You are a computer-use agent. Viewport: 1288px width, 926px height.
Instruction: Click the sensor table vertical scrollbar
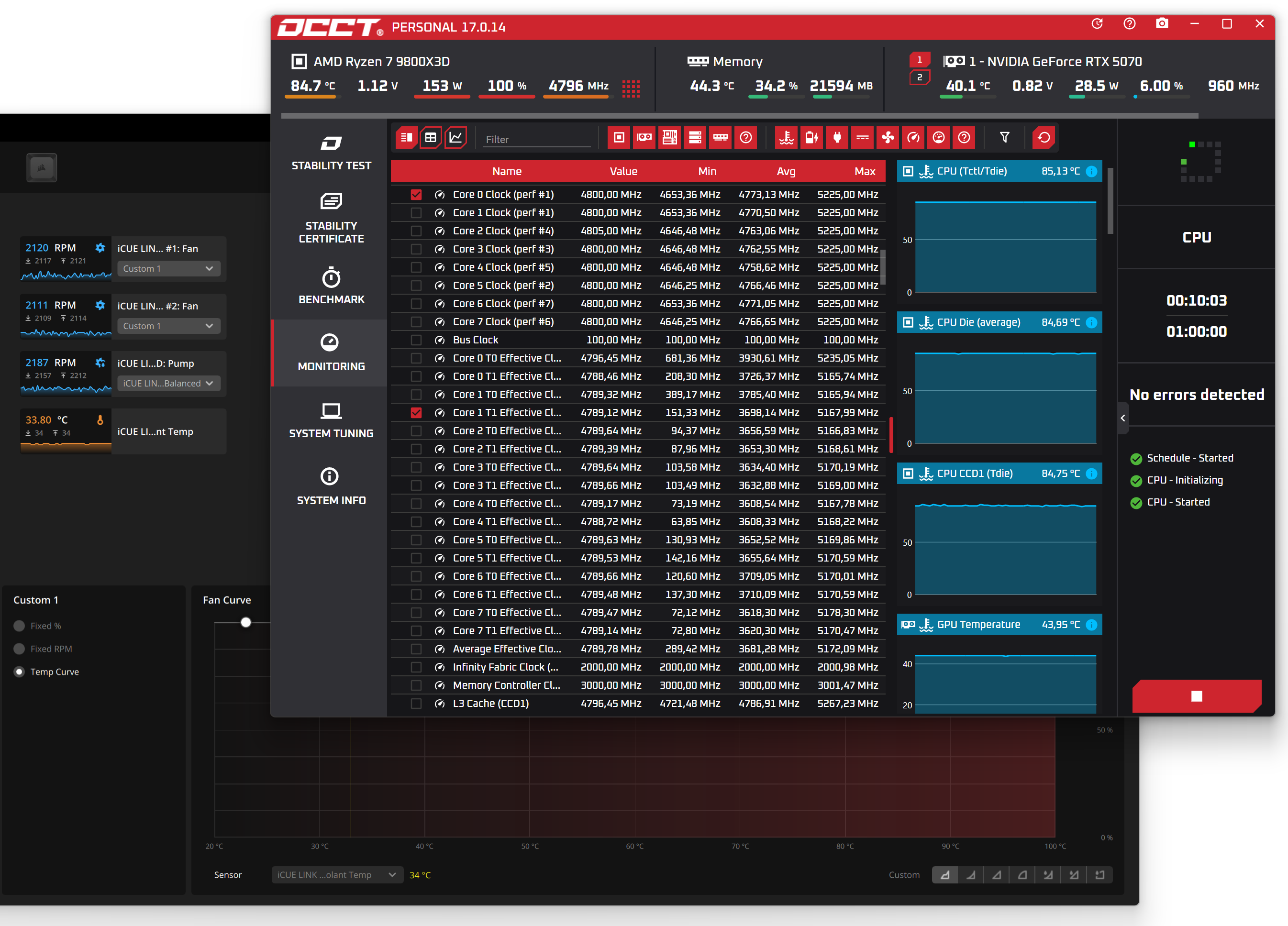click(x=883, y=267)
